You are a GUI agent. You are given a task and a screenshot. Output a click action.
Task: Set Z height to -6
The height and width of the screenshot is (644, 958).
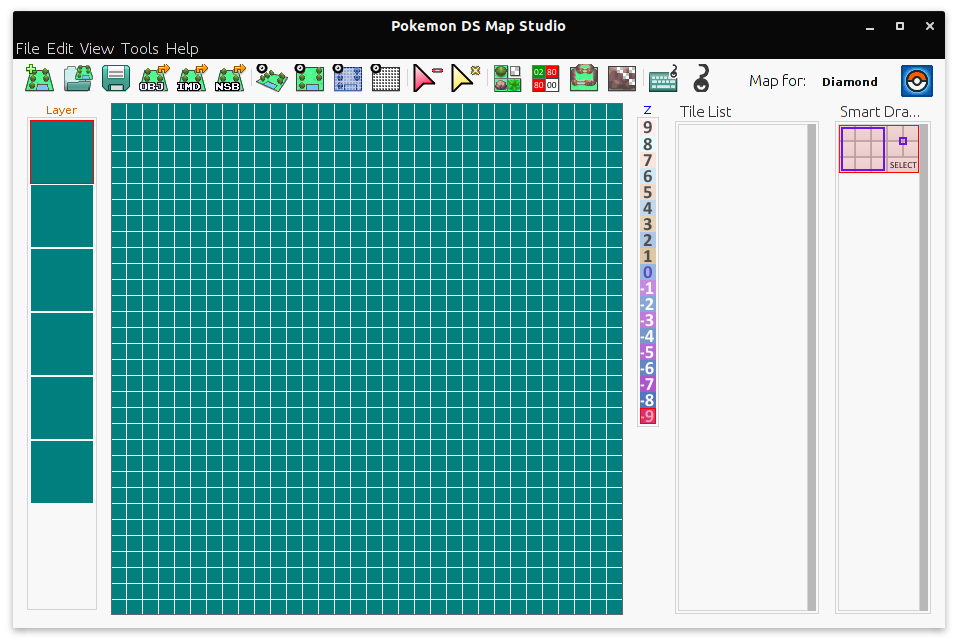(648, 368)
